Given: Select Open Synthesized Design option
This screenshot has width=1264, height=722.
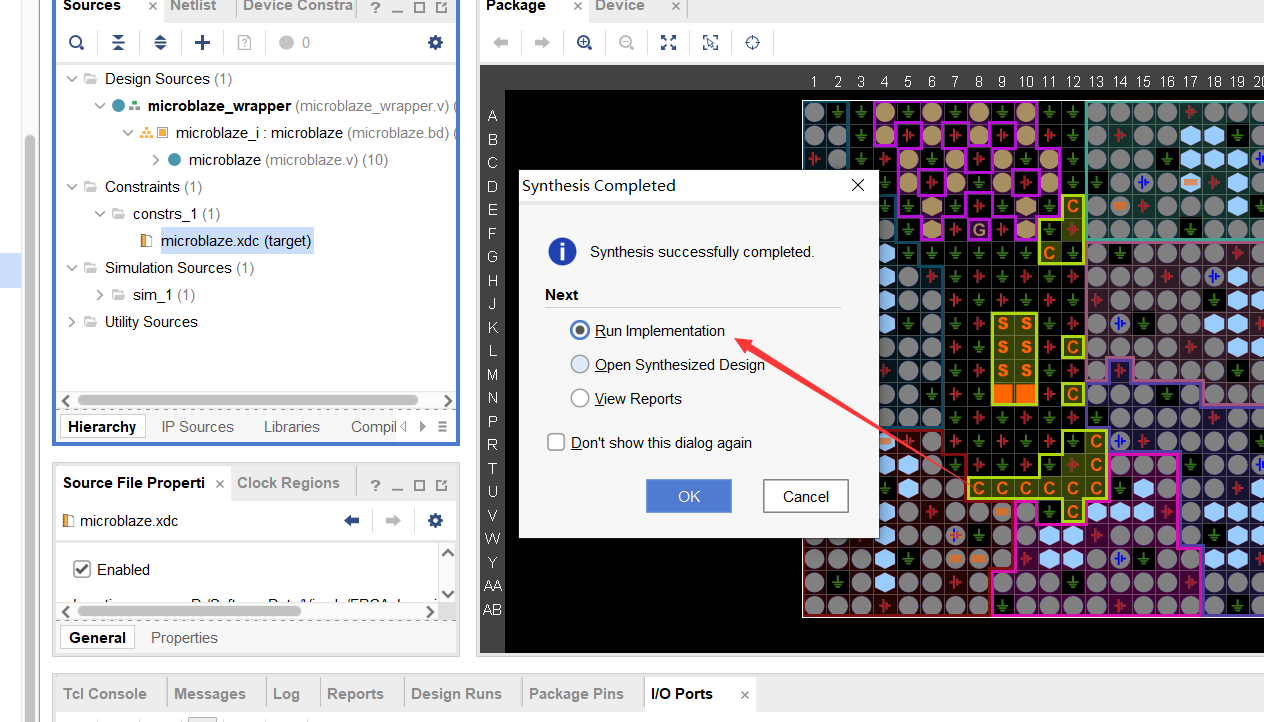Looking at the screenshot, I should pos(580,365).
